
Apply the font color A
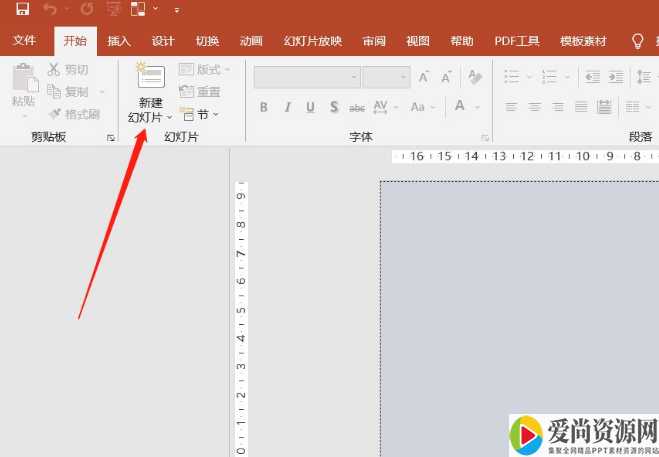(x=460, y=106)
